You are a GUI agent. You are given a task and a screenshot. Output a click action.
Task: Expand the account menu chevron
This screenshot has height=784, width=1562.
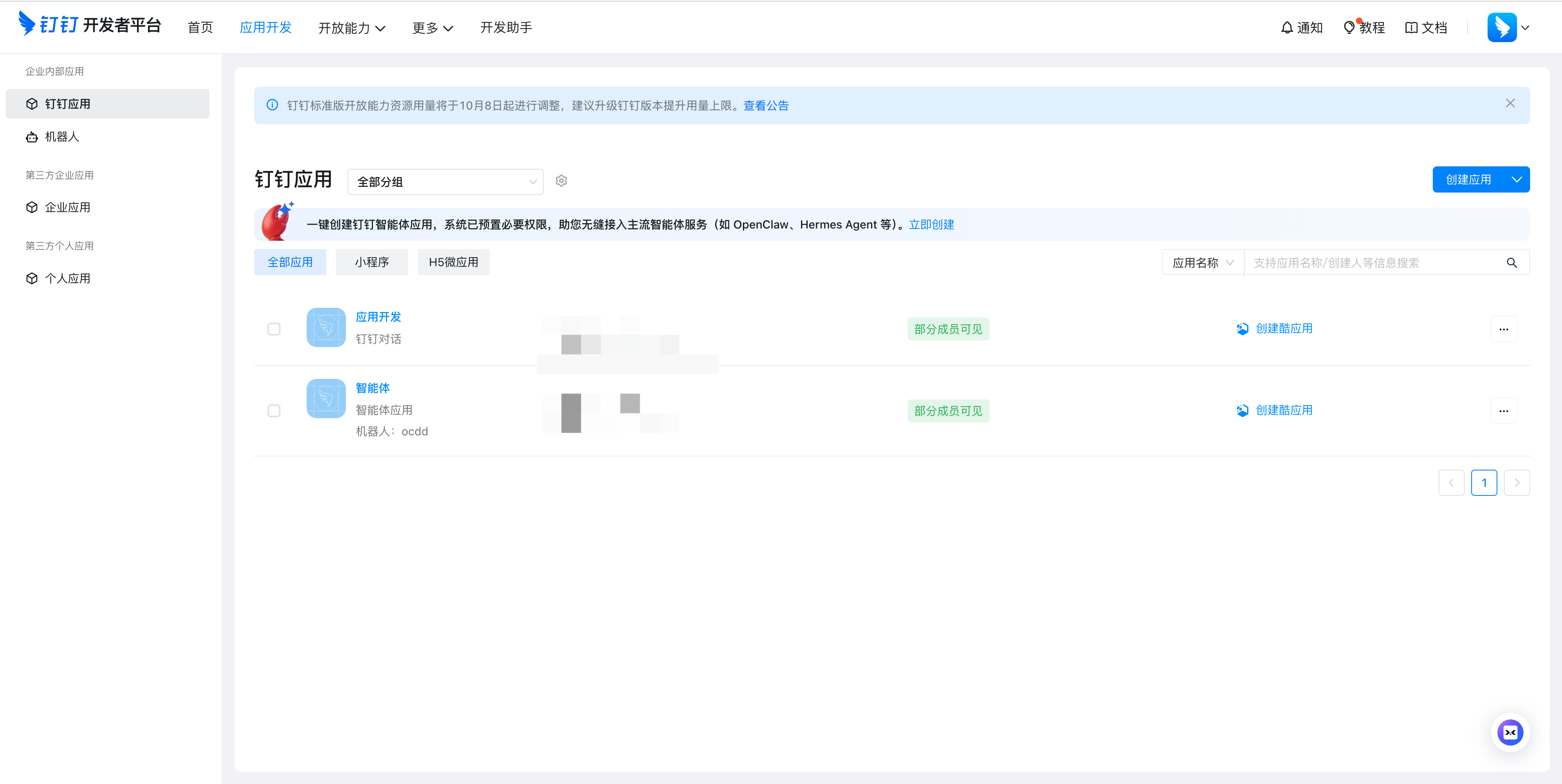pyautogui.click(x=1525, y=28)
